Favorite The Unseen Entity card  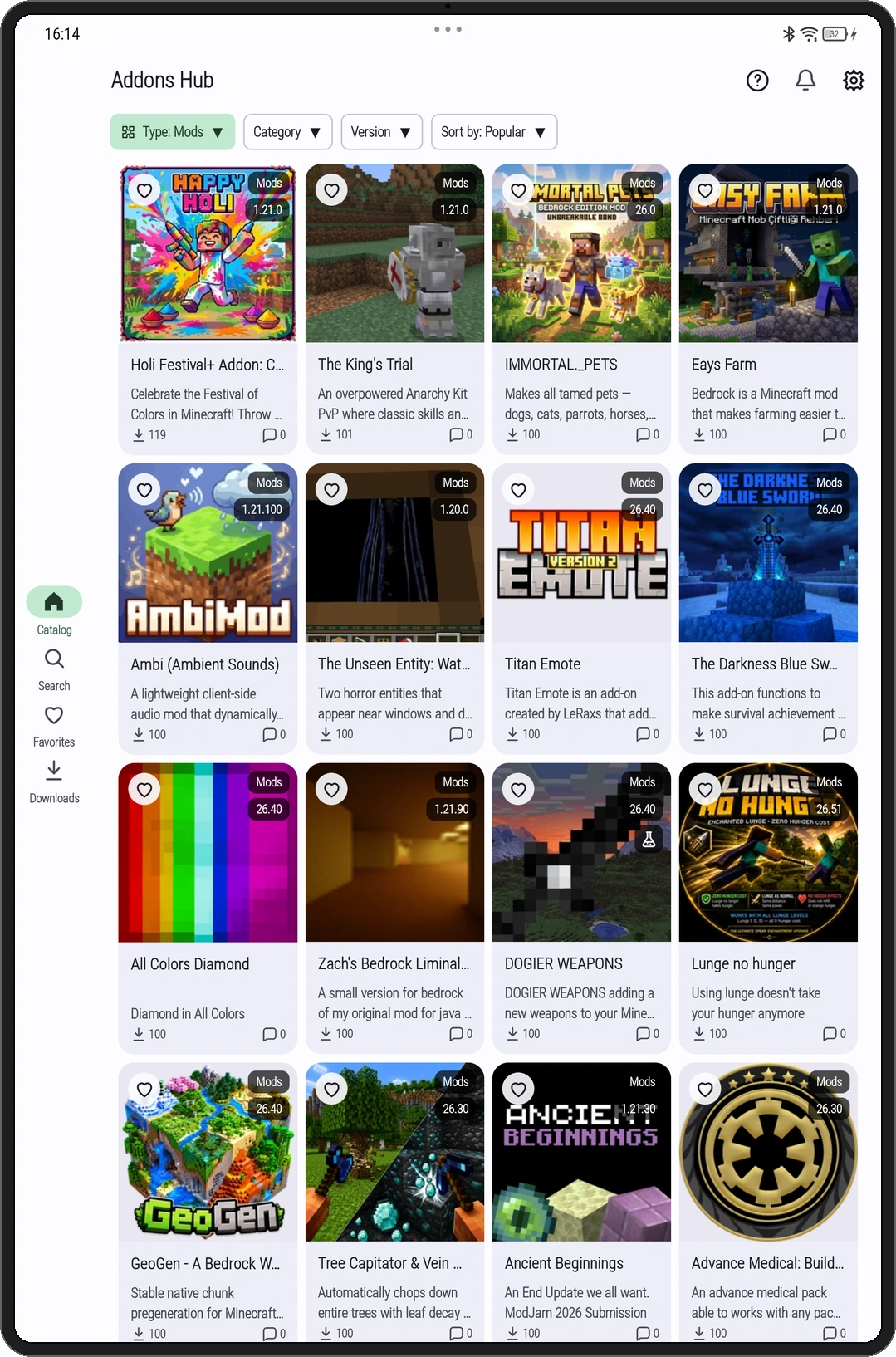coord(331,490)
